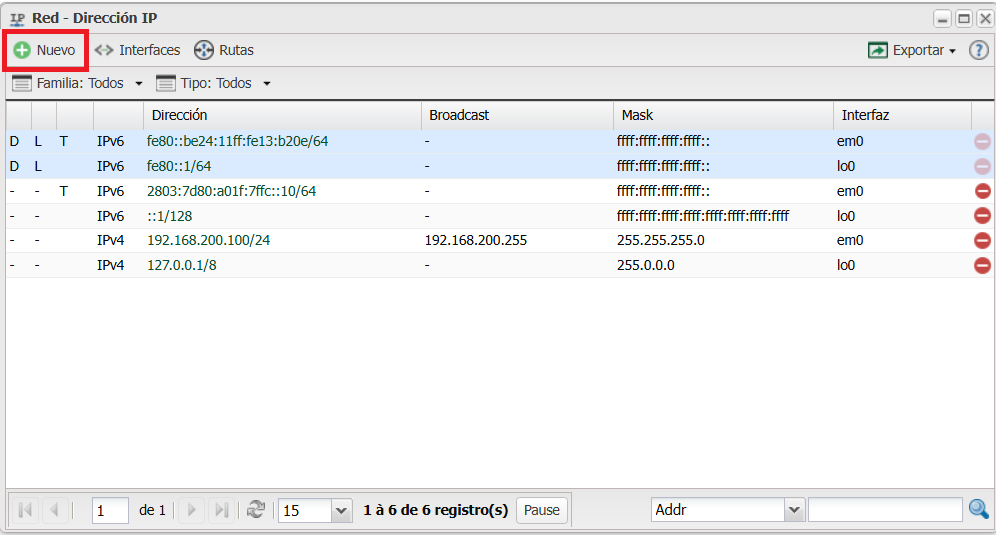Image resolution: width=996 pixels, height=536 pixels.
Task: Open the Rutas routing view
Action: (x=224, y=50)
